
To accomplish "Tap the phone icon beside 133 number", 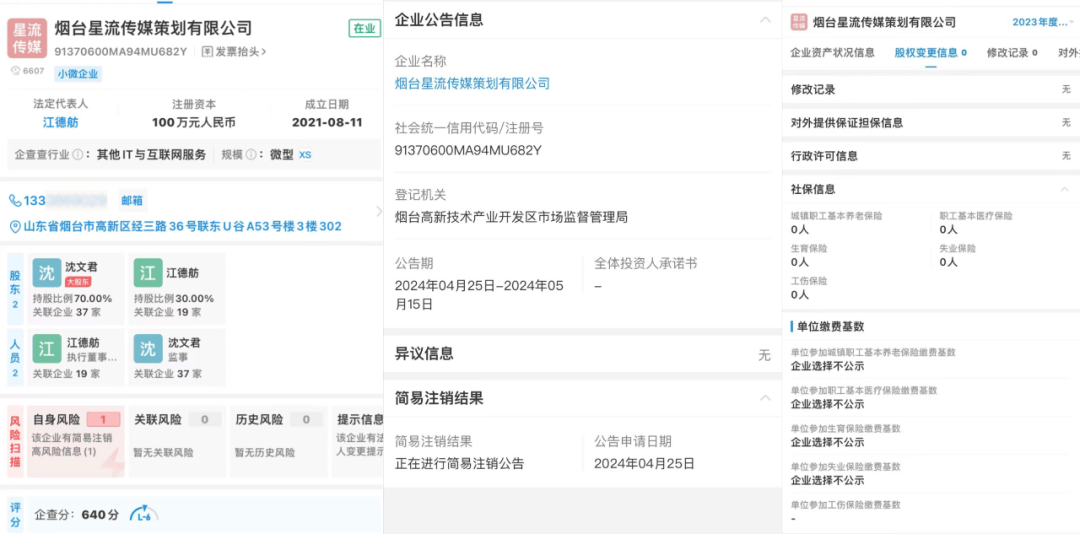I will coord(15,201).
